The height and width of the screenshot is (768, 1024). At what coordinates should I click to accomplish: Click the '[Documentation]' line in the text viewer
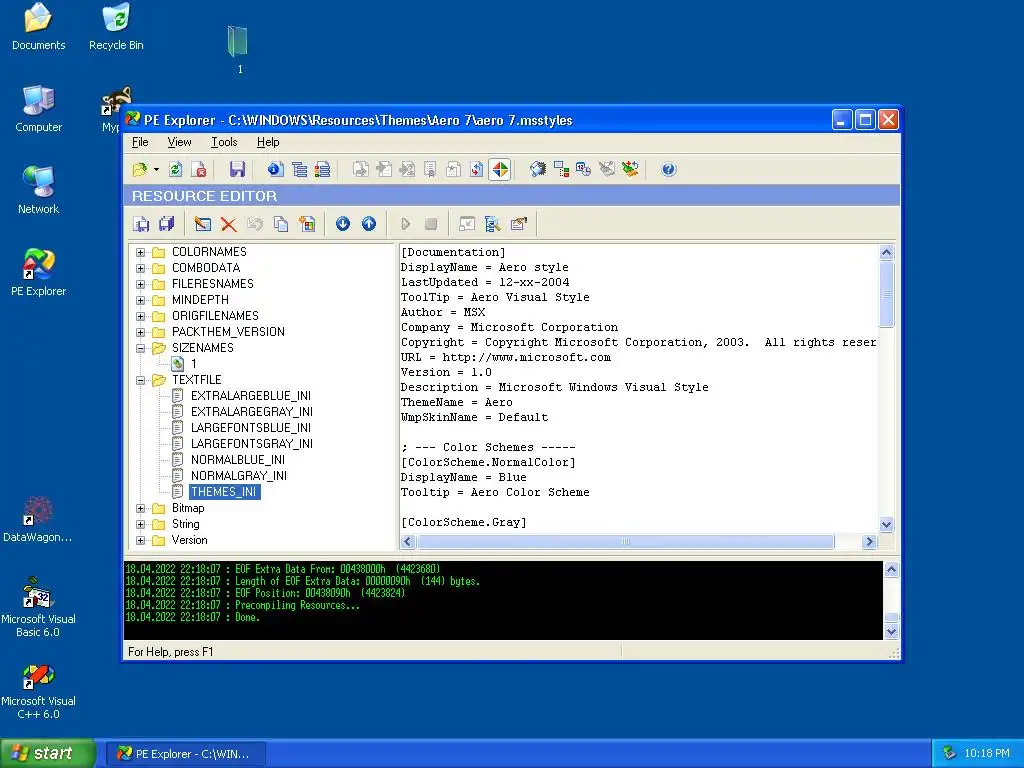[453, 252]
